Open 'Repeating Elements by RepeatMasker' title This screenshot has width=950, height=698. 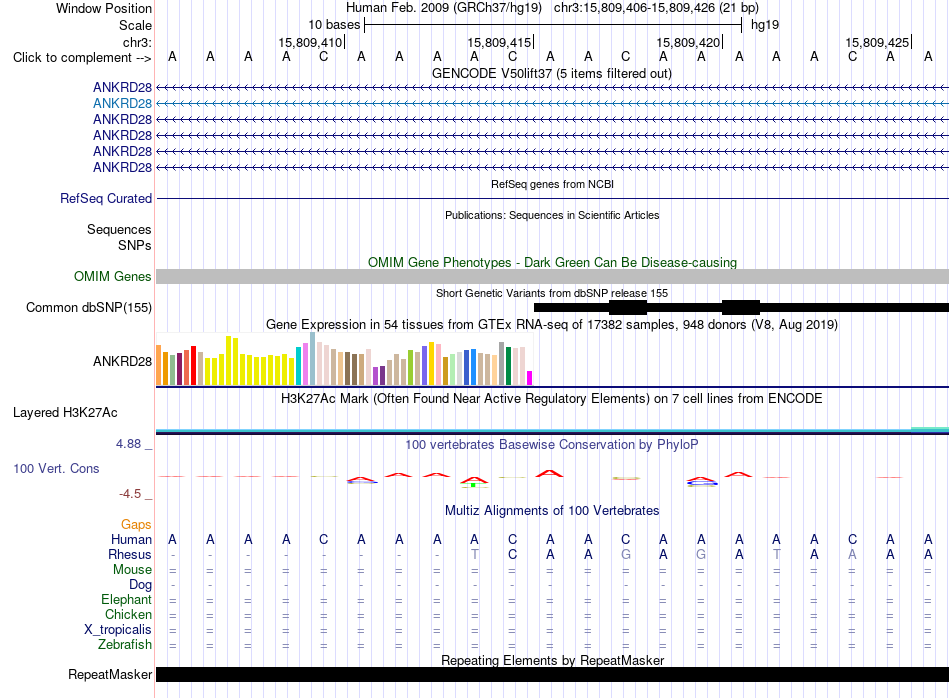552,660
